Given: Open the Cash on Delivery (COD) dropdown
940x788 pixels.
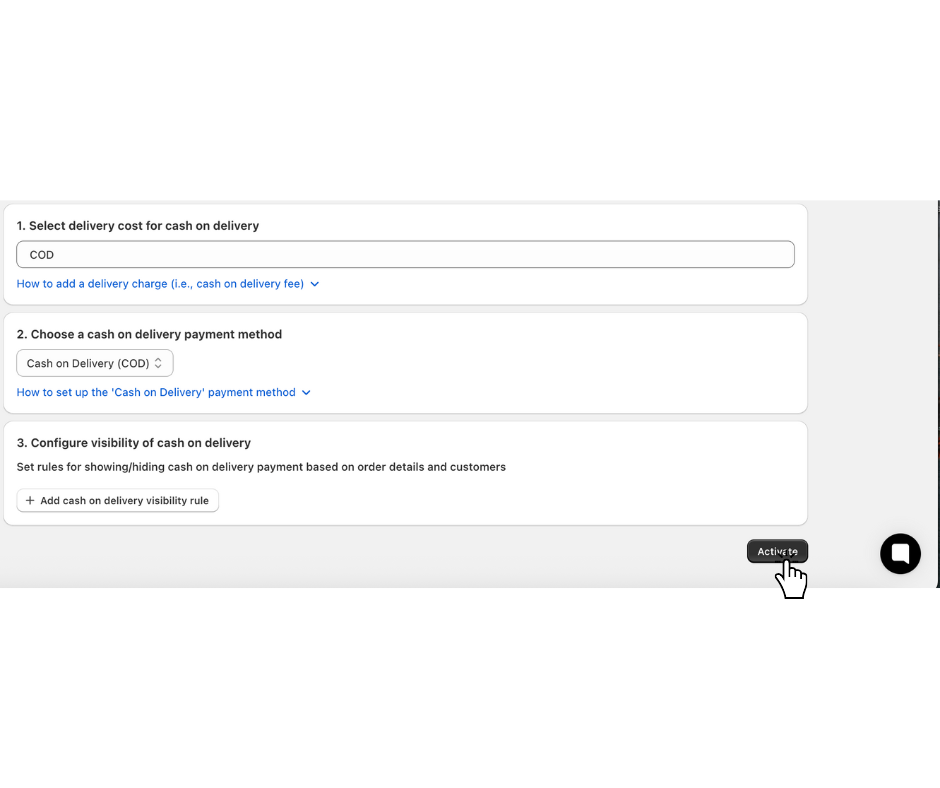Looking at the screenshot, I should click(95, 363).
